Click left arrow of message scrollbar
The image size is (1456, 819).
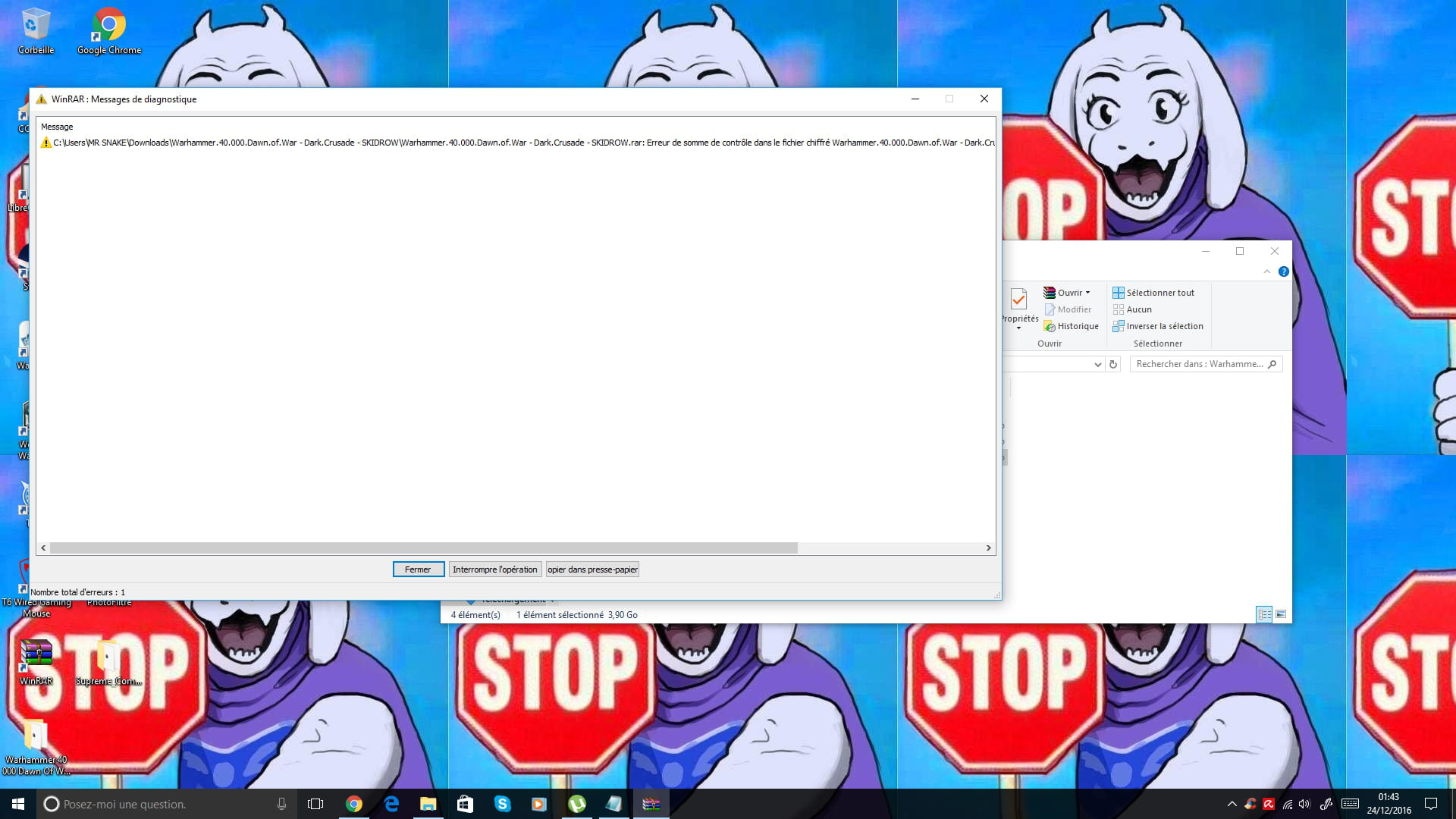(43, 548)
